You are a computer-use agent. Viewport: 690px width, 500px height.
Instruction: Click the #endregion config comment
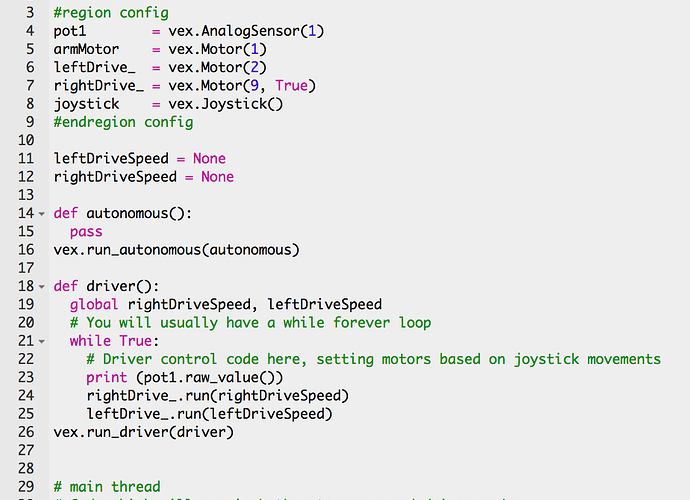coord(123,122)
